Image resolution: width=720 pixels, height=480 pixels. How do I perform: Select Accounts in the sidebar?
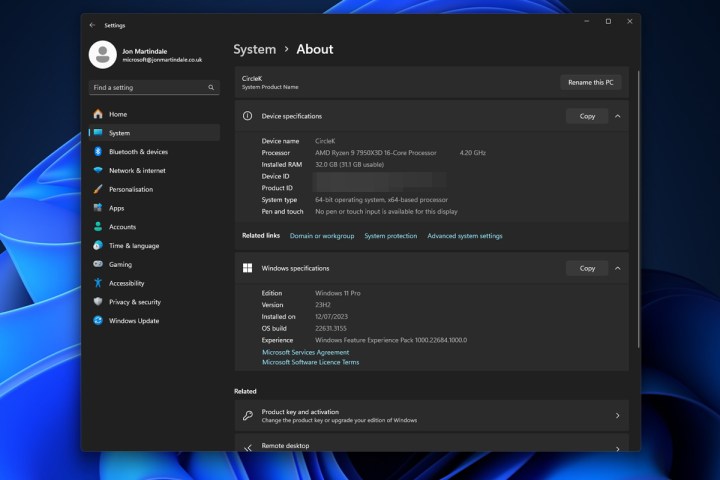122,227
